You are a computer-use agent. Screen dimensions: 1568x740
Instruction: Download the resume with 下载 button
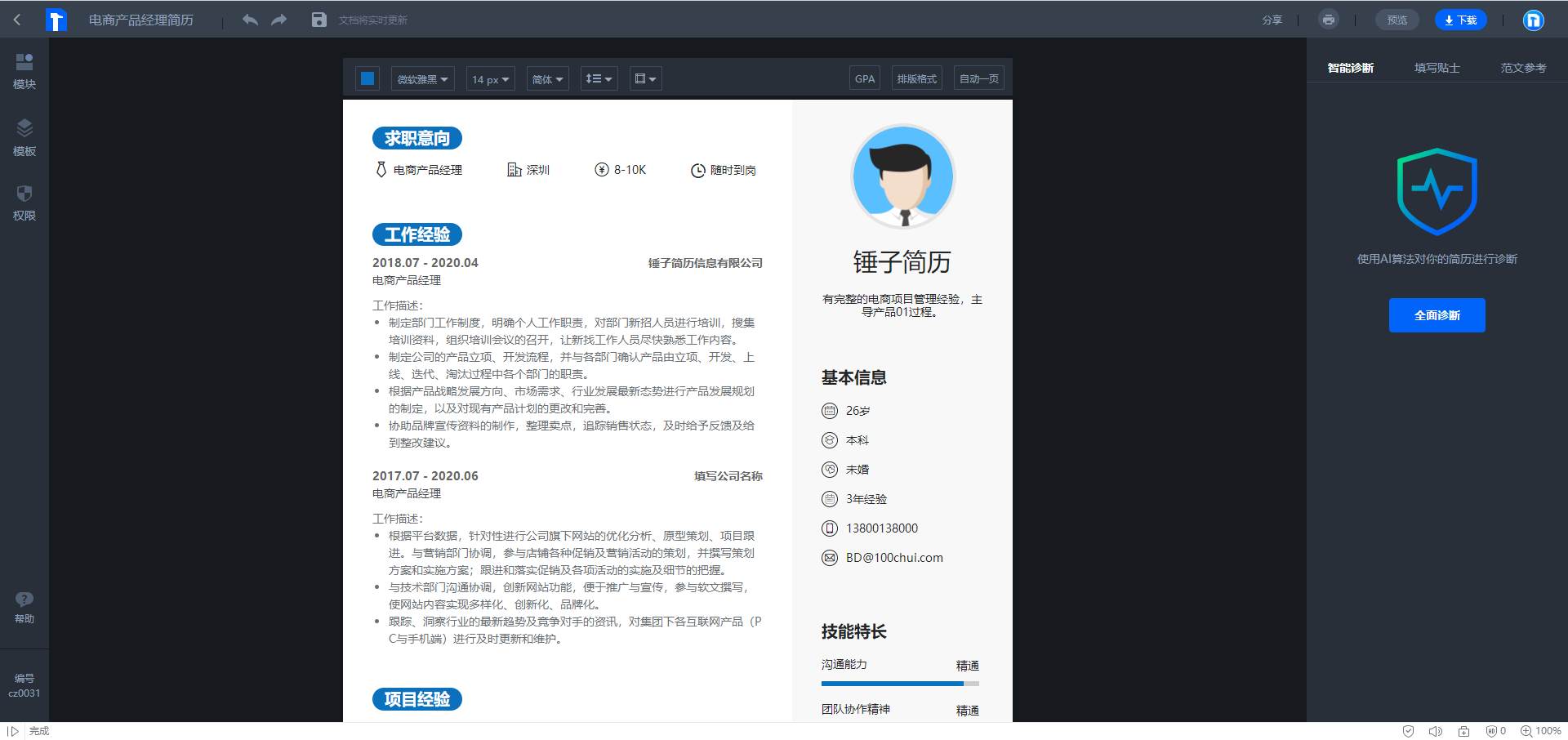1461,20
